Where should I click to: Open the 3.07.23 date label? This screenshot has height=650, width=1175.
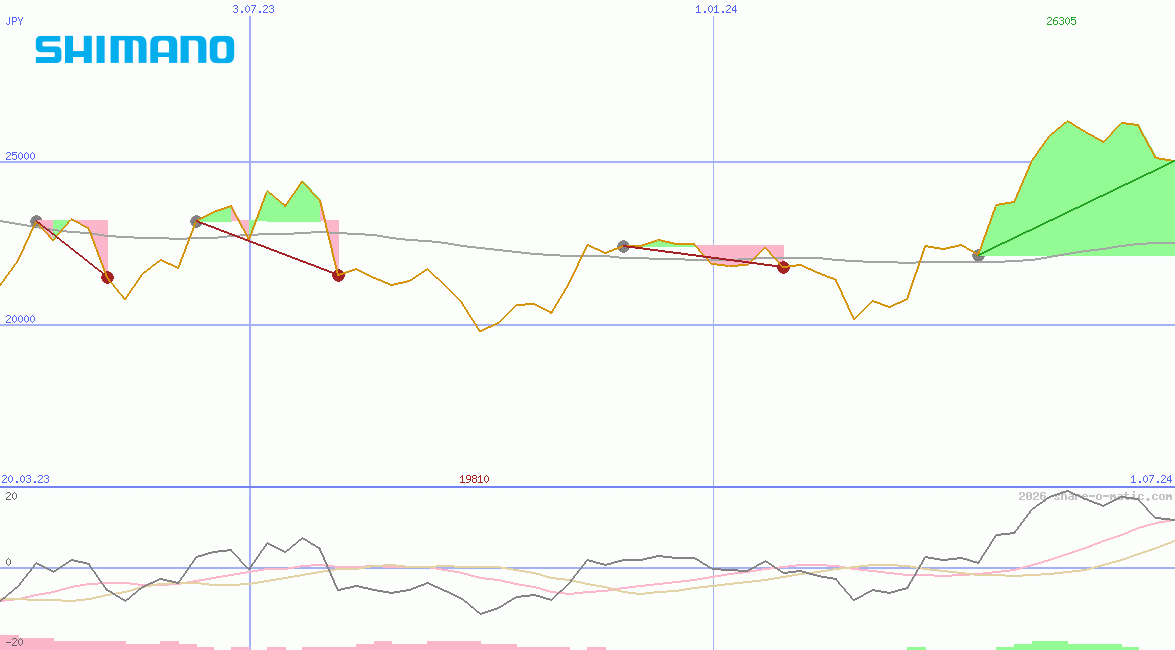[x=255, y=10]
